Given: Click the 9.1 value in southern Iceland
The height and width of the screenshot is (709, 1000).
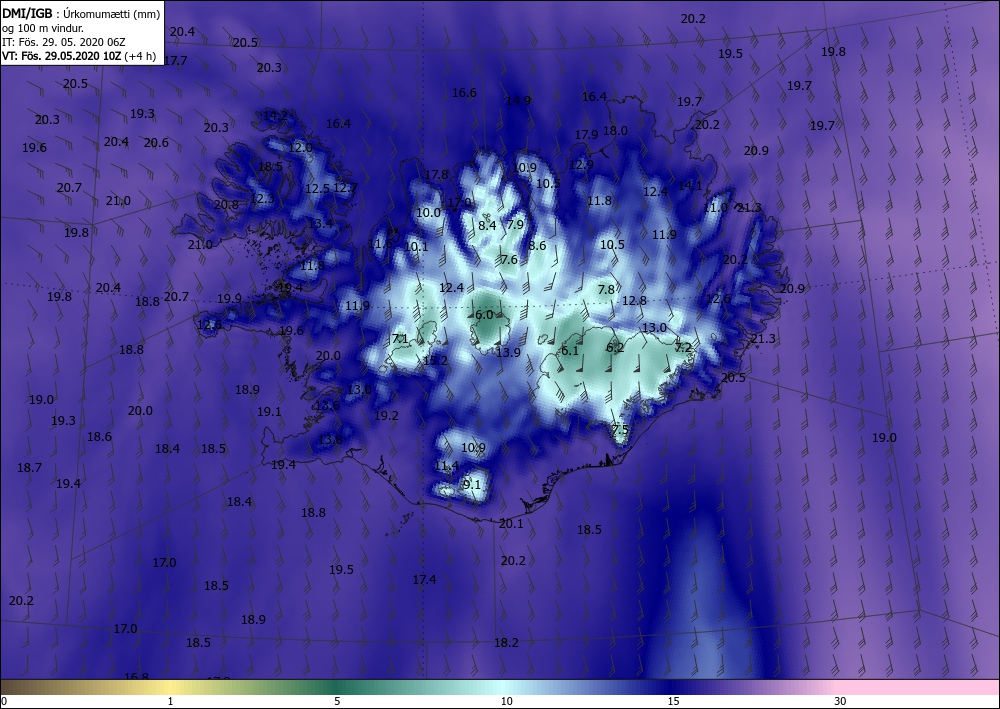Looking at the screenshot, I should coord(472,485).
